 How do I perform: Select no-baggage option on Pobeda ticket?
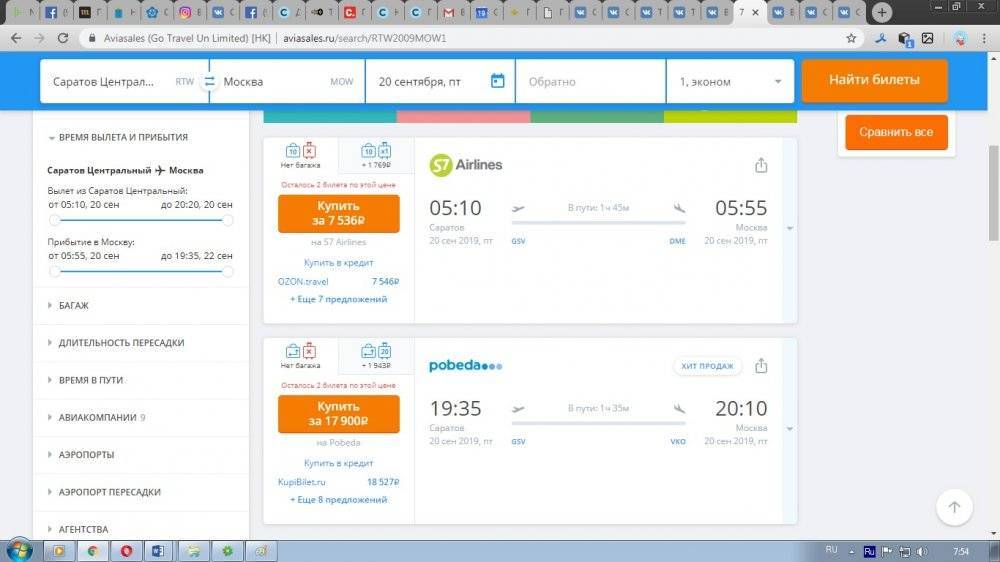pos(300,356)
